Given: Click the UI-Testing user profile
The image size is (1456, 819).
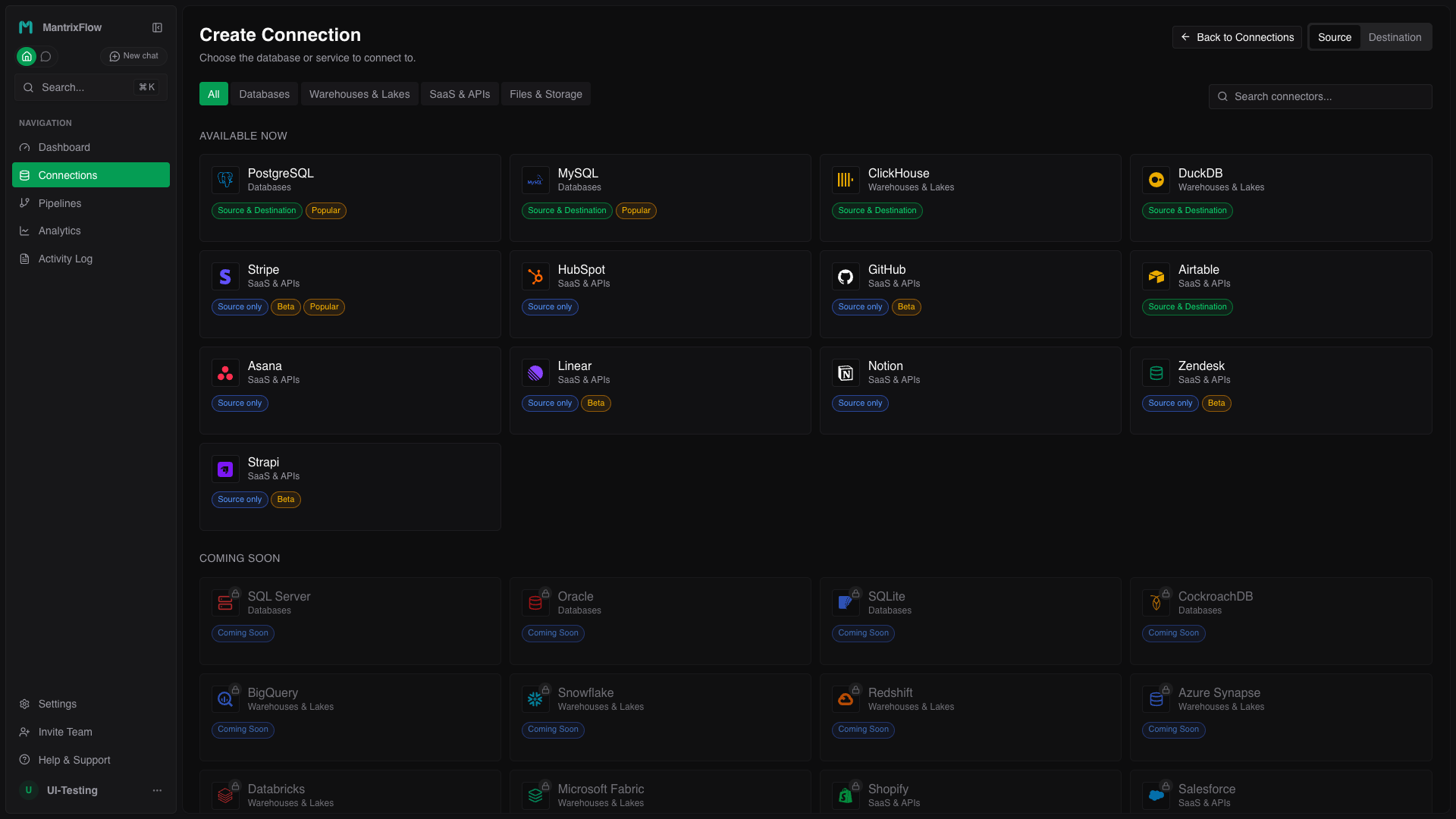Looking at the screenshot, I should click(x=72, y=790).
